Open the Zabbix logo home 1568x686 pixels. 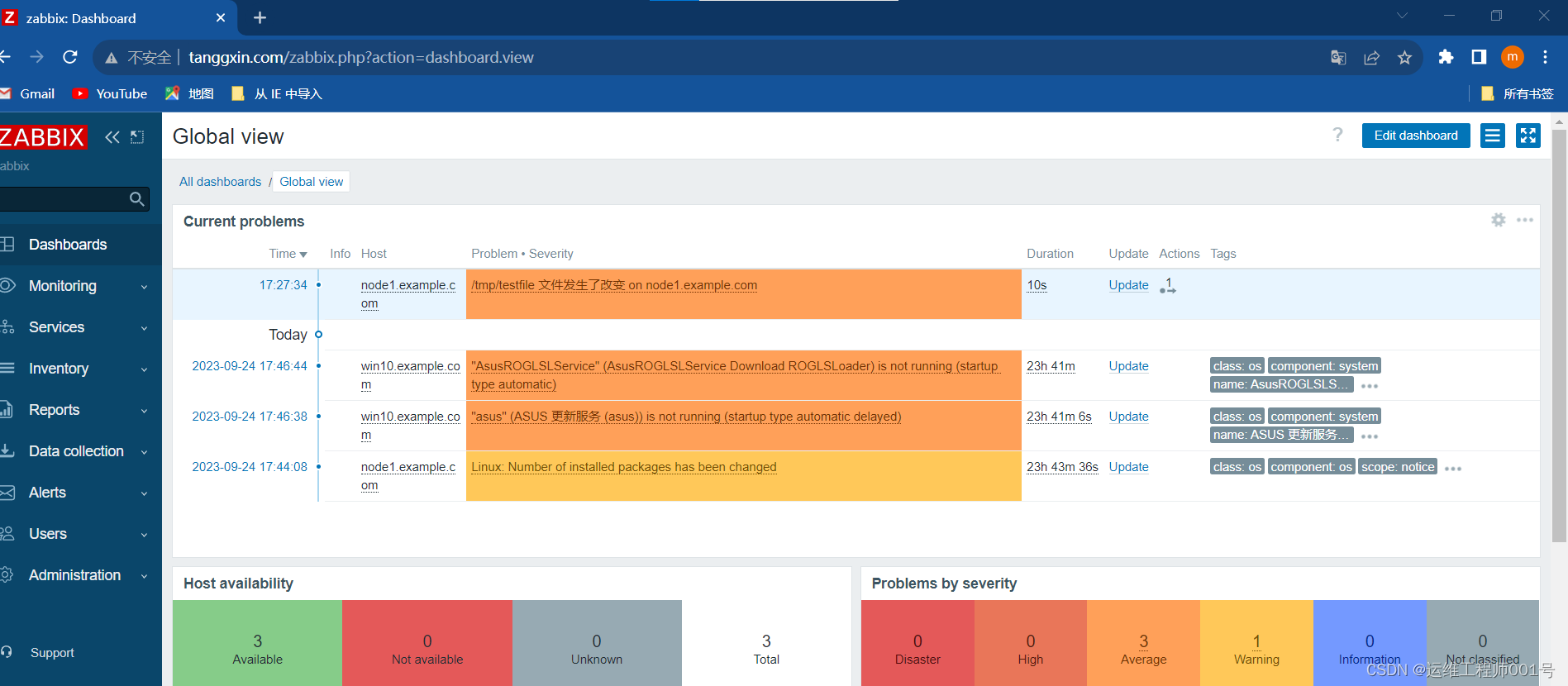[42, 137]
